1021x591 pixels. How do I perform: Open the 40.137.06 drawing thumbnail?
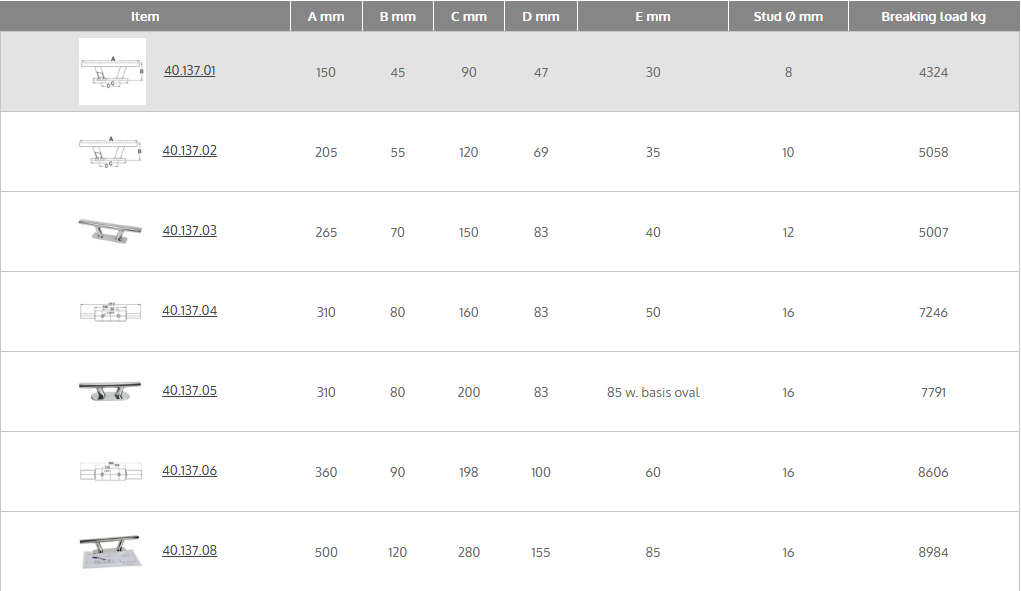click(110, 471)
